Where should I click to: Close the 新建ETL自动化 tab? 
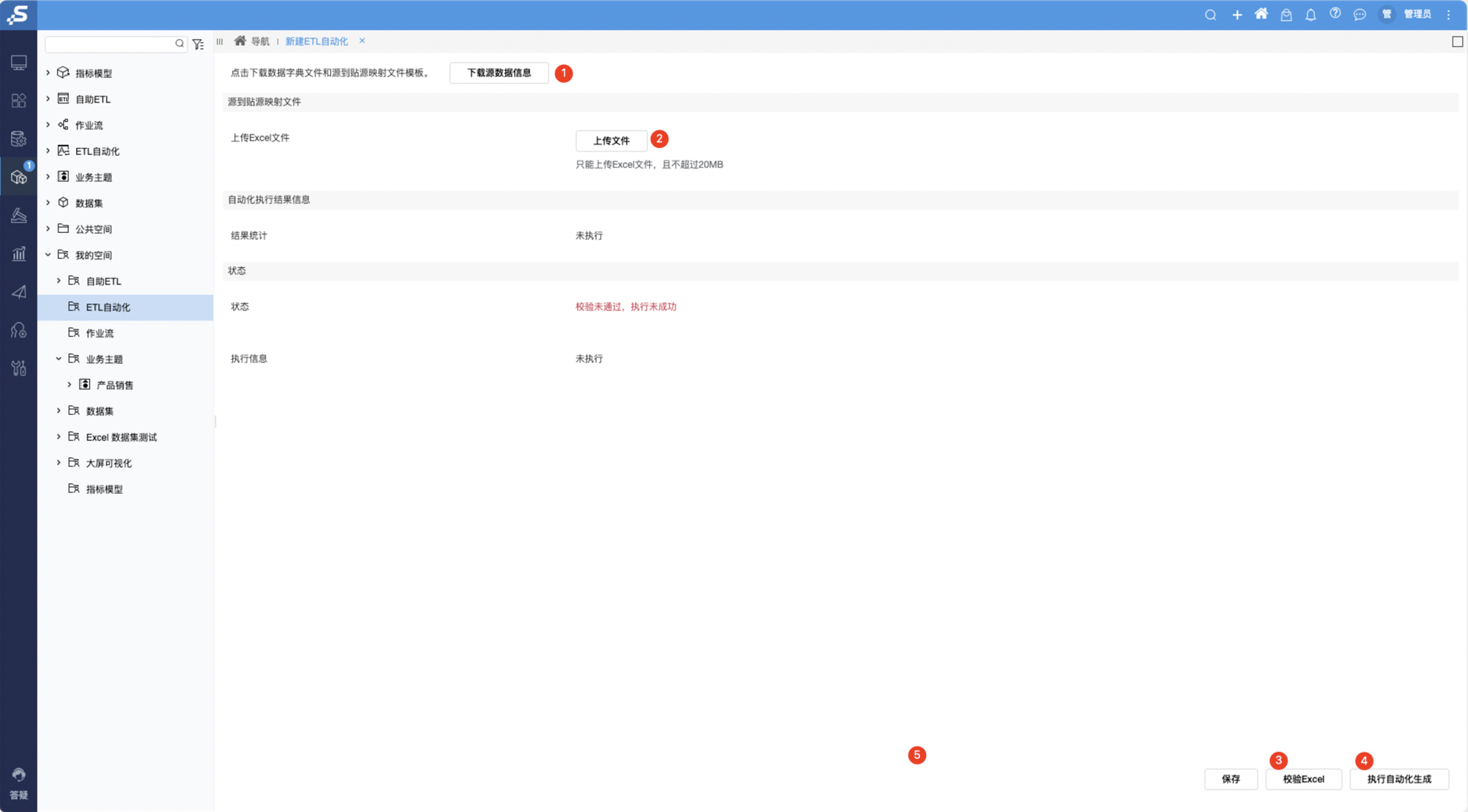coord(362,41)
